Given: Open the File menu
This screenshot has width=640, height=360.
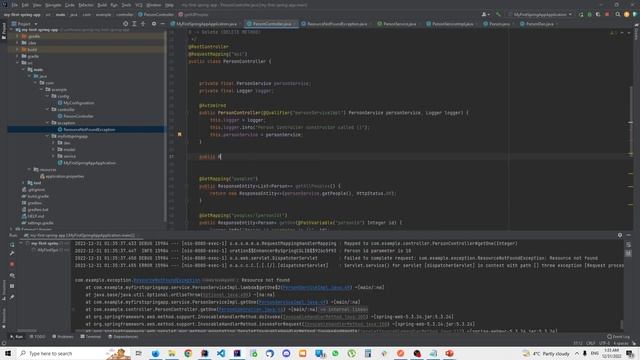Looking at the screenshot, I should pyautogui.click(x=15, y=5).
